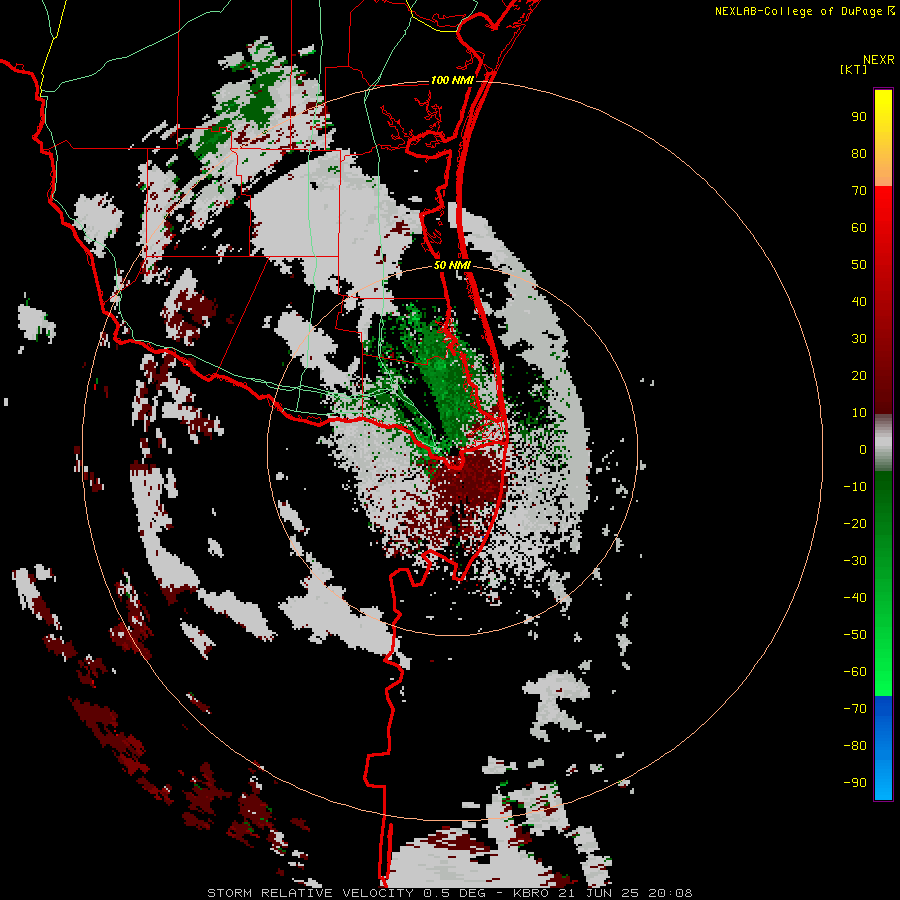Click the -20 value on velocity scale
This screenshot has height=900, width=900.
pyautogui.click(x=855, y=524)
